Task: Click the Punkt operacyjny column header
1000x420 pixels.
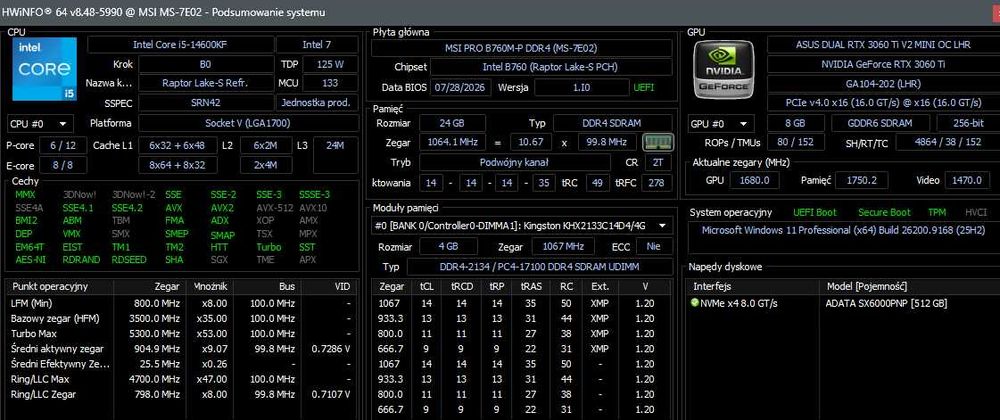Action: 60,287
